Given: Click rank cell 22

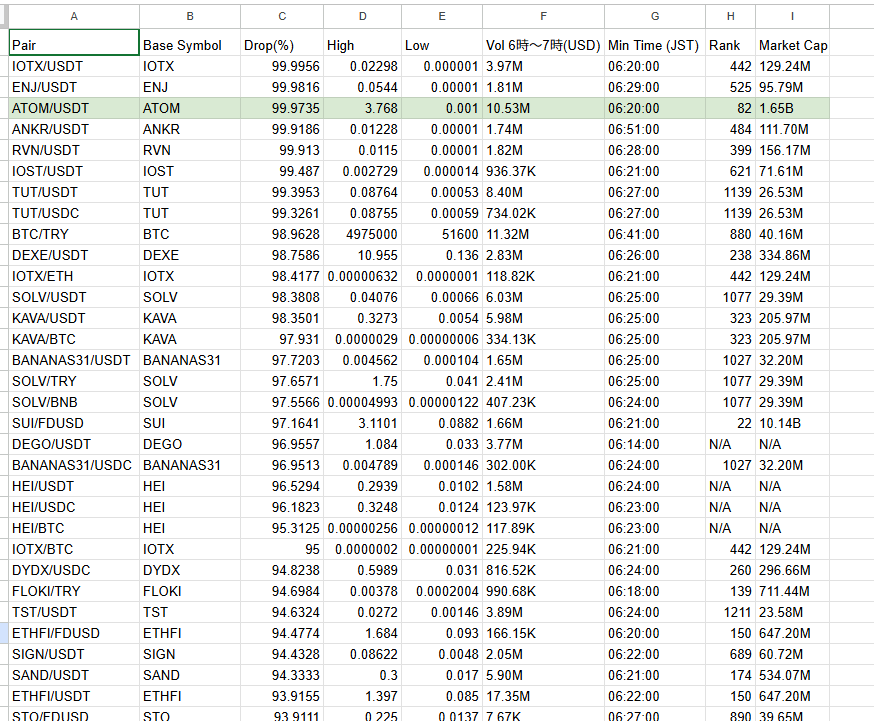Looking at the screenshot, I should 730,423.
